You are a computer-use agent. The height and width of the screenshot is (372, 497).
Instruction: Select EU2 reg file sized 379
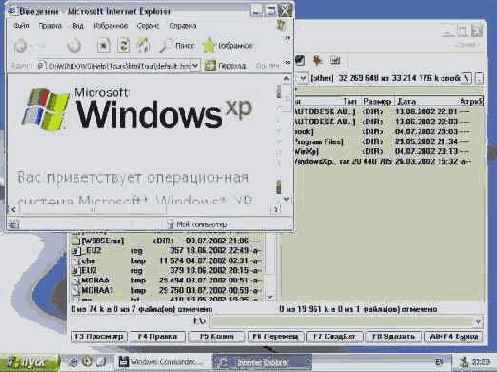point(167,270)
